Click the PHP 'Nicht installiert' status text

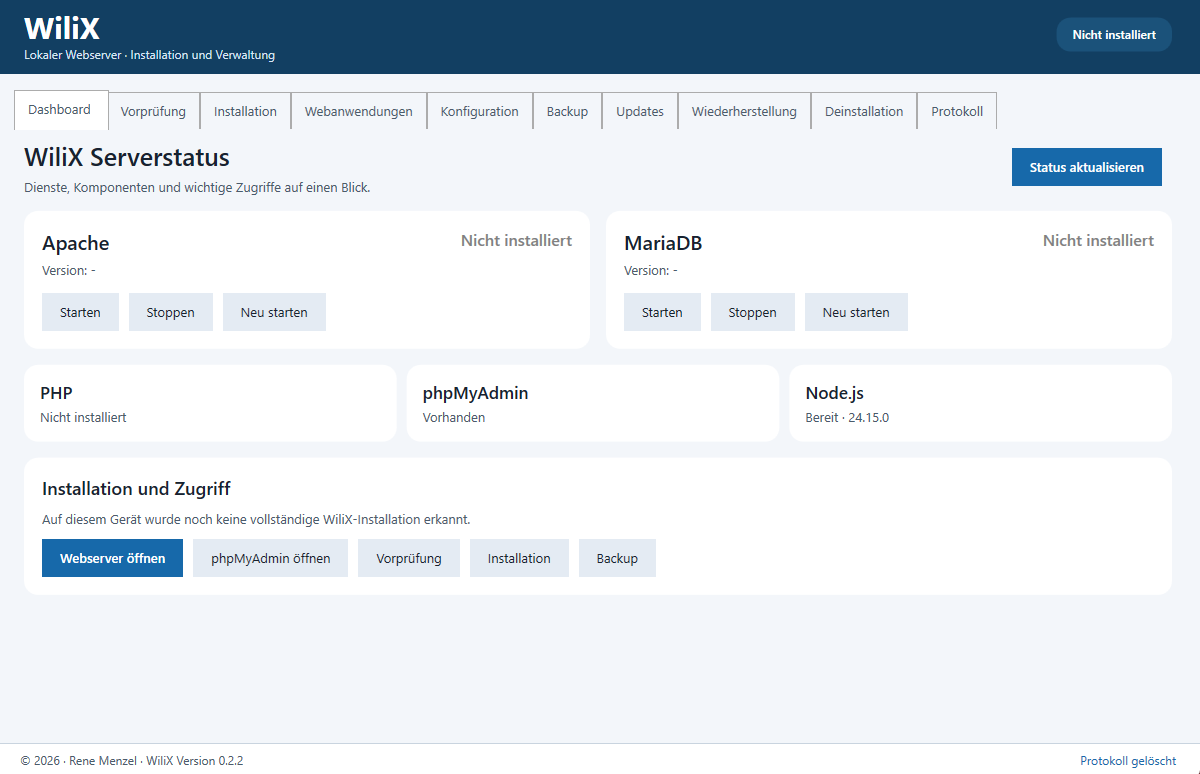tap(83, 418)
